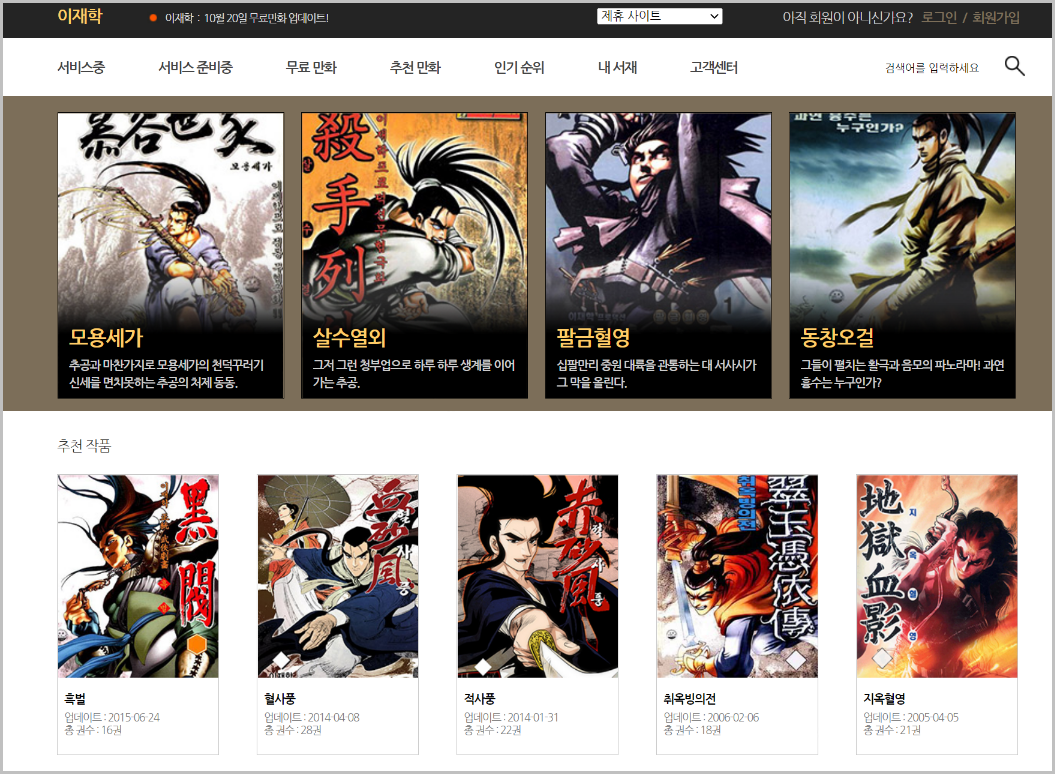The width and height of the screenshot is (1055, 774).
Task: Click the 동창오걸 title text
Action: pos(837,337)
